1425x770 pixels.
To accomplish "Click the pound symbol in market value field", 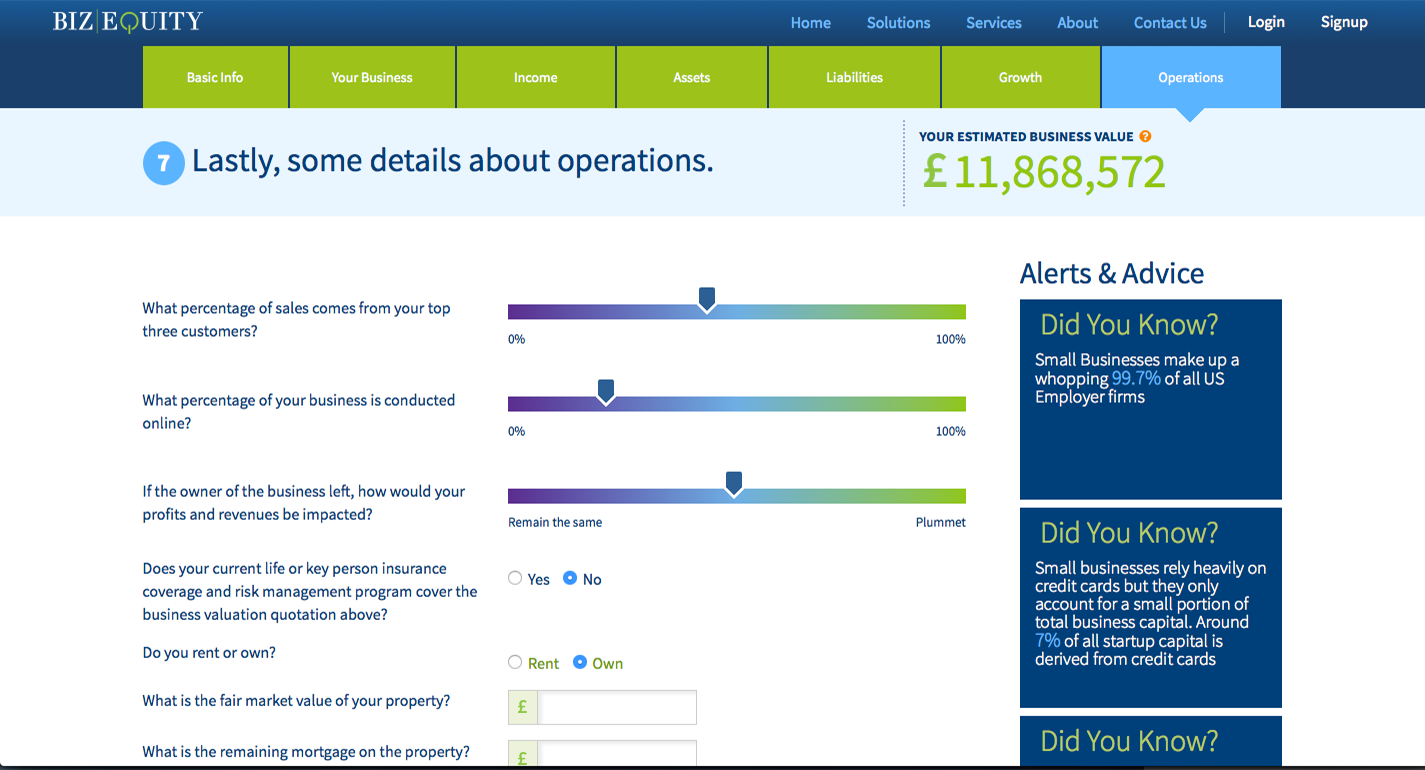I will pos(522,707).
